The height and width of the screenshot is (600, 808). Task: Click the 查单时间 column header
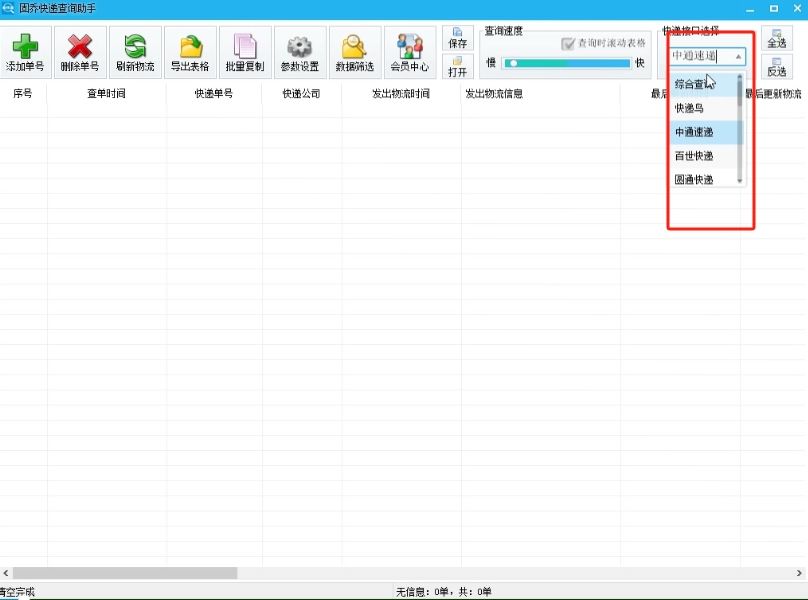(x=107, y=94)
